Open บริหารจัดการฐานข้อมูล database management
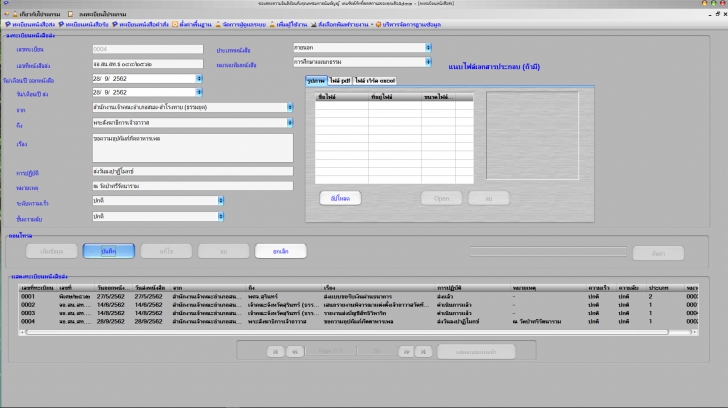Image resolution: width=728 pixels, height=408 pixels. pos(409,25)
